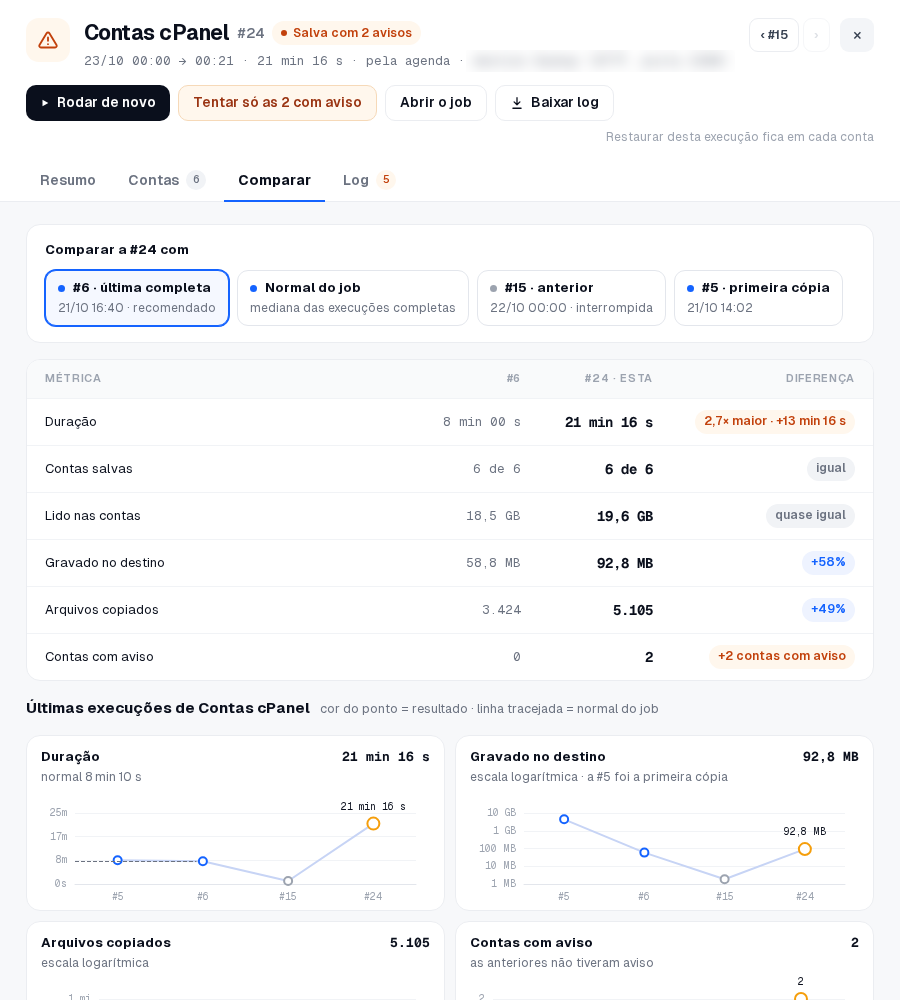Screen dimensions: 900x1000
Task: Click the 'normal 8 min 10 s' label
Action: [91, 777]
